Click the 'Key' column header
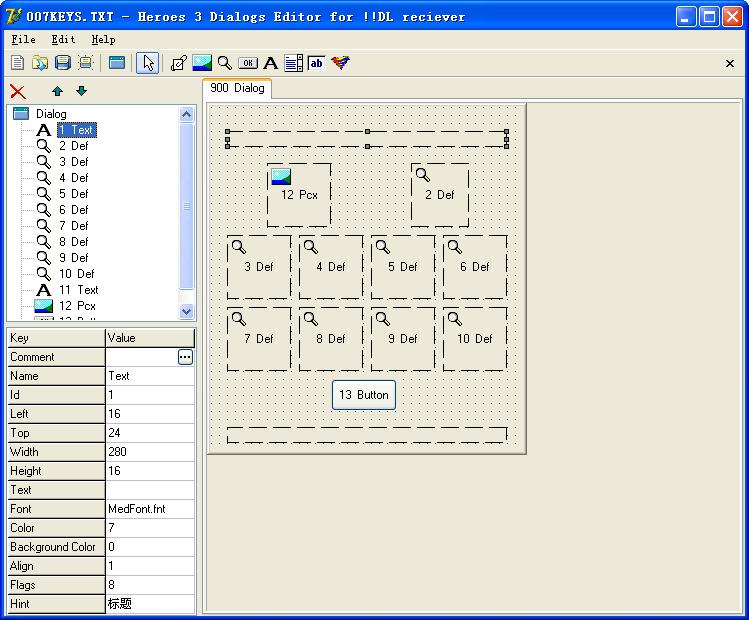The image size is (749, 620). point(56,338)
